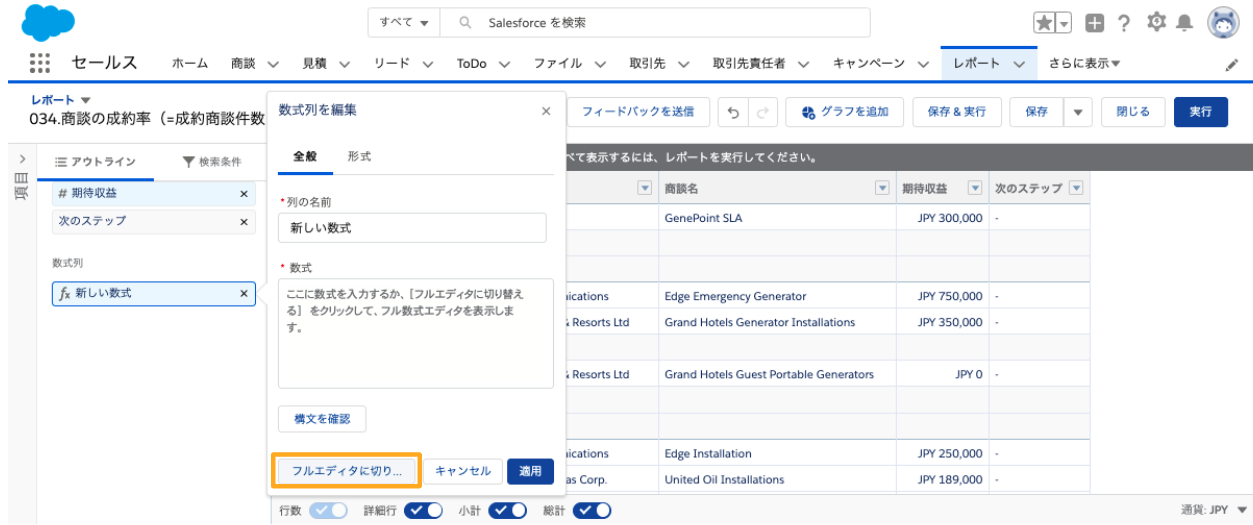Open the 見積 navigation tab

click(314, 63)
